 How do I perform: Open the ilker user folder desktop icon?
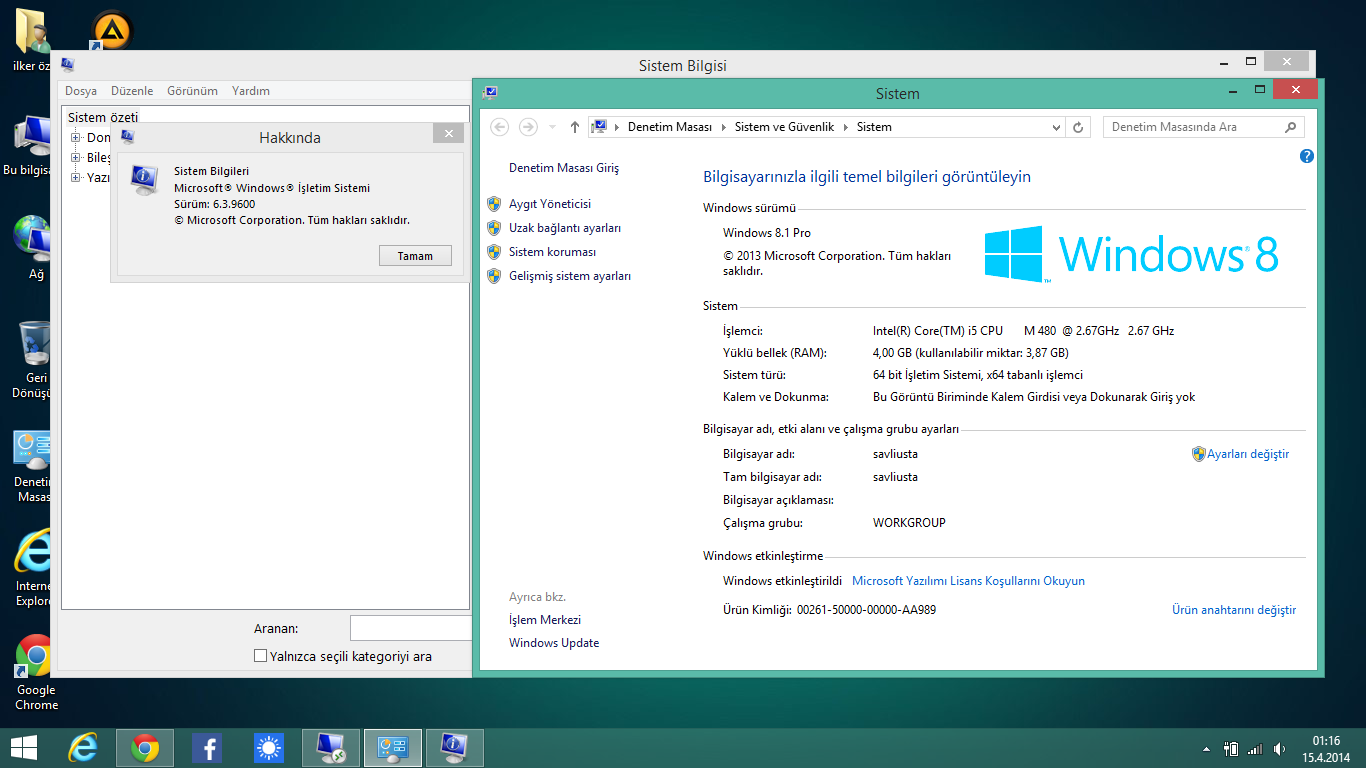[x=34, y=40]
